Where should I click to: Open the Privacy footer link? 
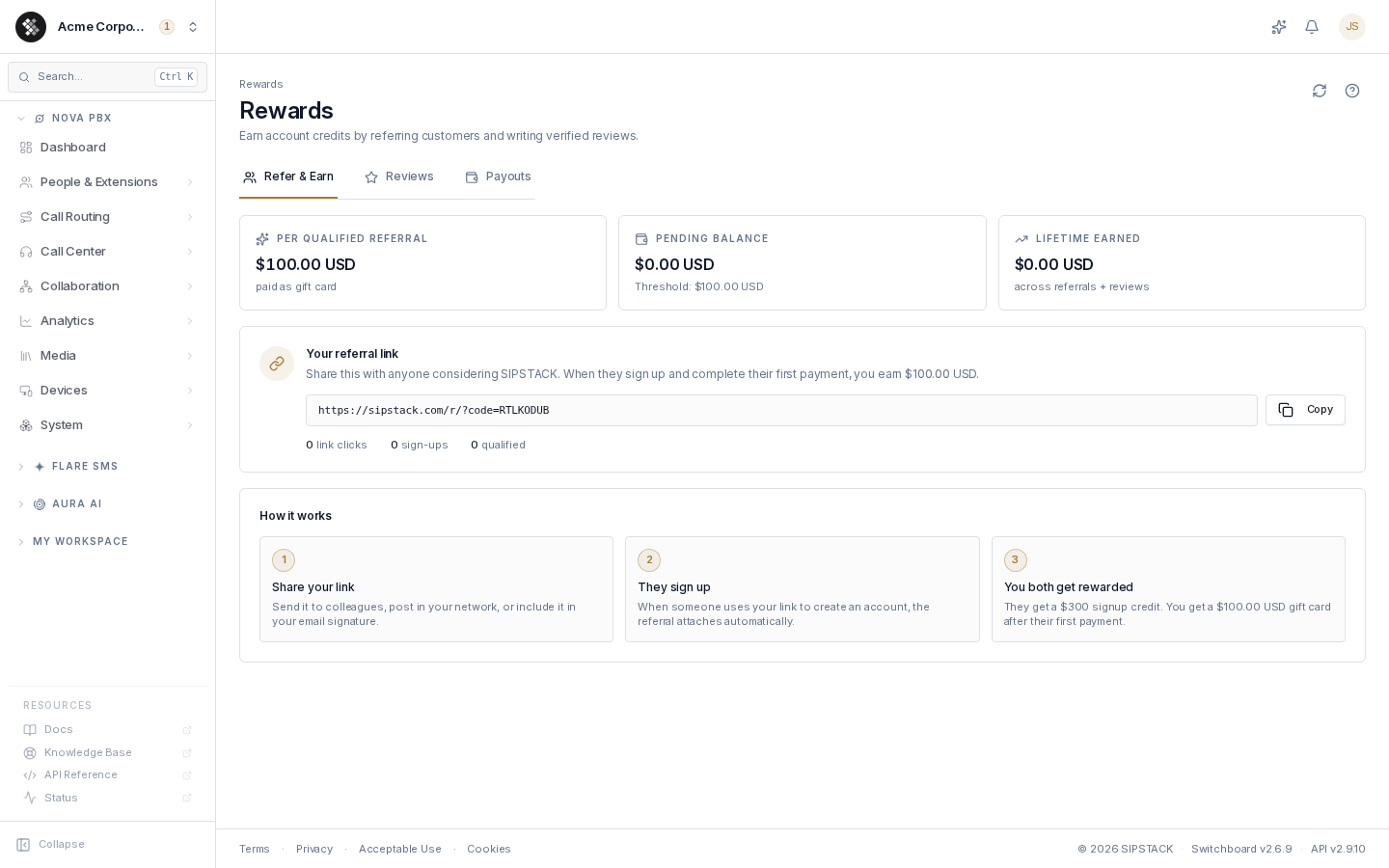314,850
